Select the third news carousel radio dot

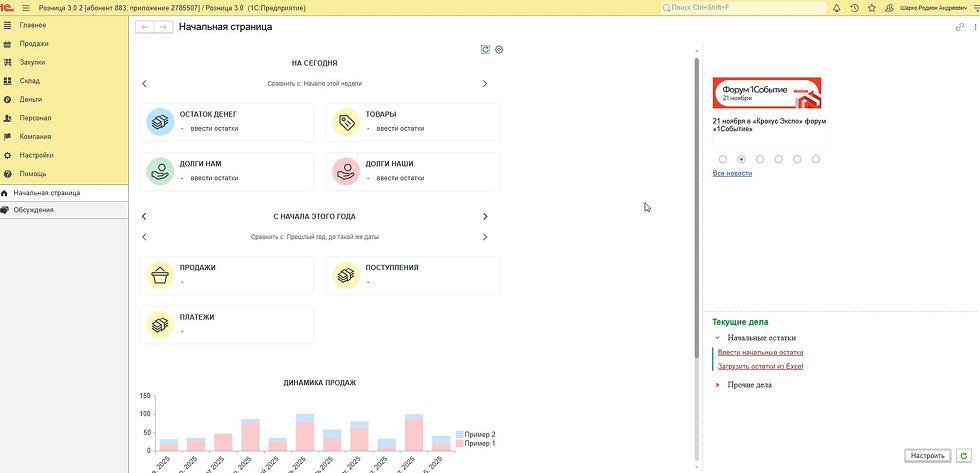(760, 159)
